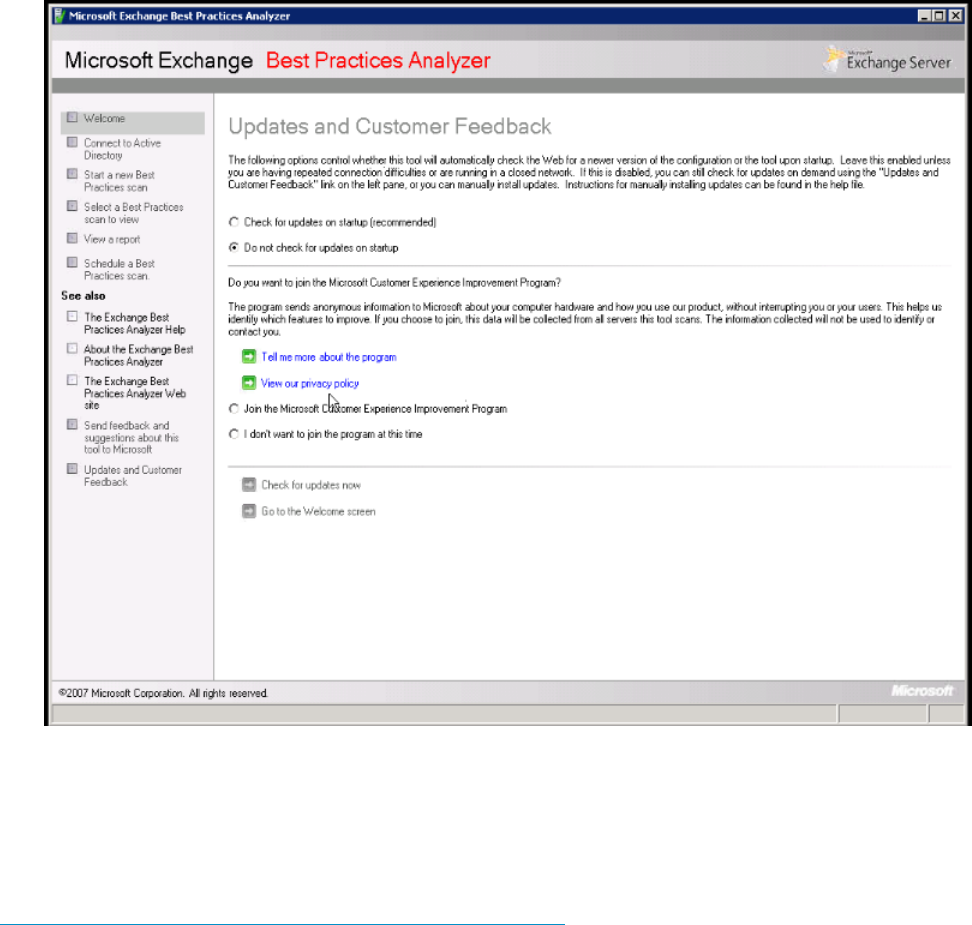
Task: Click the application icon in the title bar
Action: (x=60, y=16)
